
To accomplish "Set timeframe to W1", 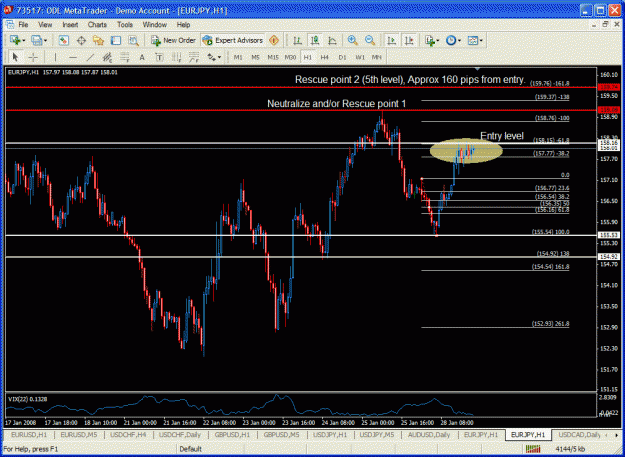I will point(360,57).
